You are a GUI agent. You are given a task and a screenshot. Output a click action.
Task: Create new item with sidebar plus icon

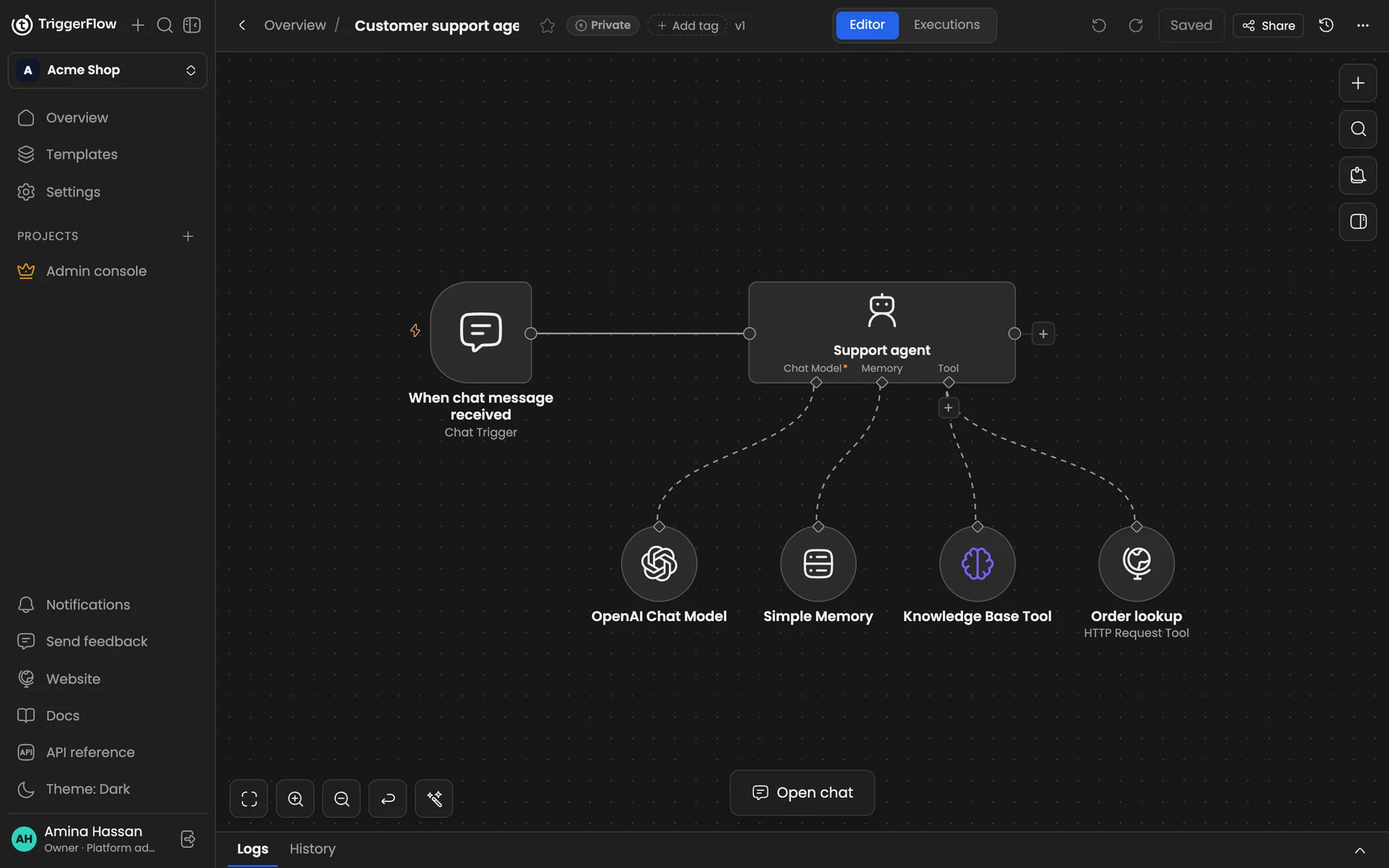click(x=138, y=25)
